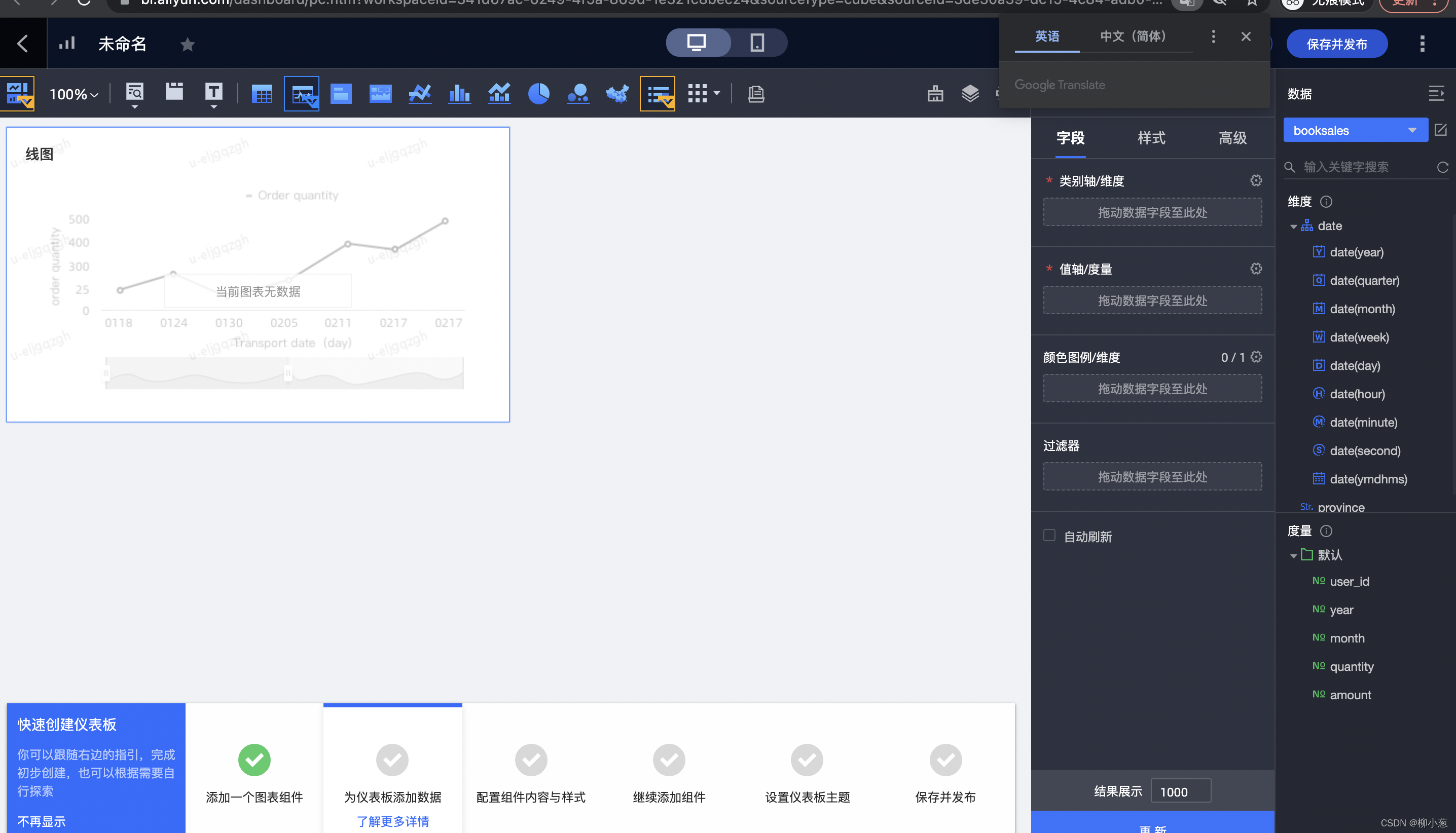
Task: Add an indicator trend chart
Action: point(381,93)
